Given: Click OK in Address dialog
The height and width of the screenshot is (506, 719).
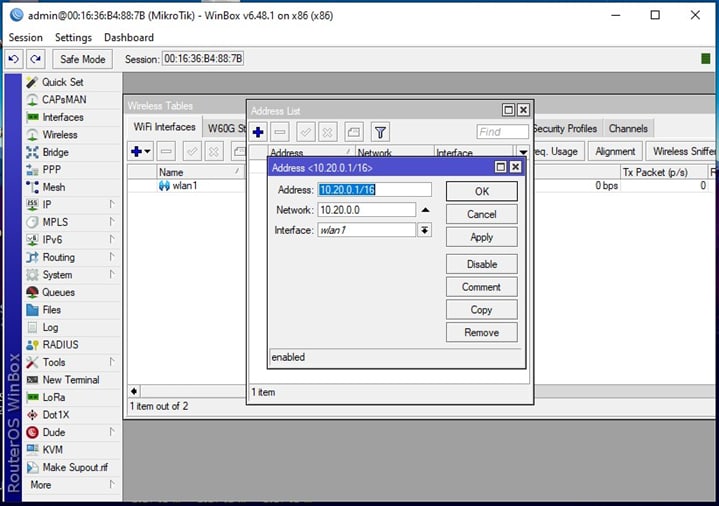Looking at the screenshot, I should (482, 191).
